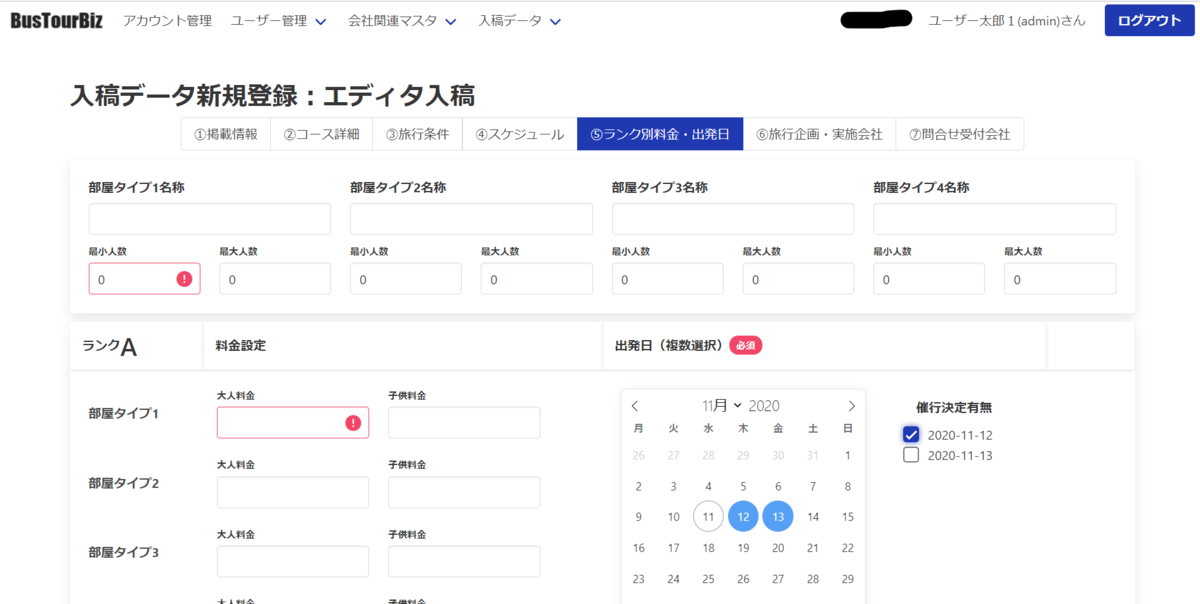Click the 部屋タイプ1名称 input field
The height and width of the screenshot is (604, 1200).
209,218
